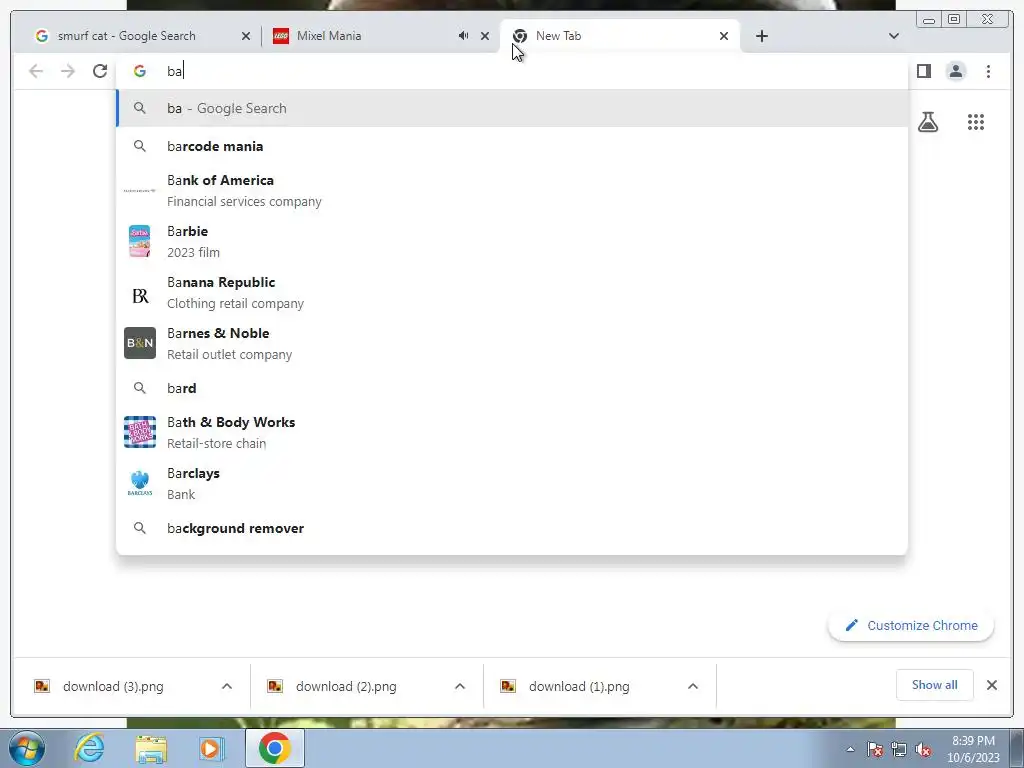Click Show all downloads
Image resolution: width=1024 pixels, height=768 pixels.
935,685
